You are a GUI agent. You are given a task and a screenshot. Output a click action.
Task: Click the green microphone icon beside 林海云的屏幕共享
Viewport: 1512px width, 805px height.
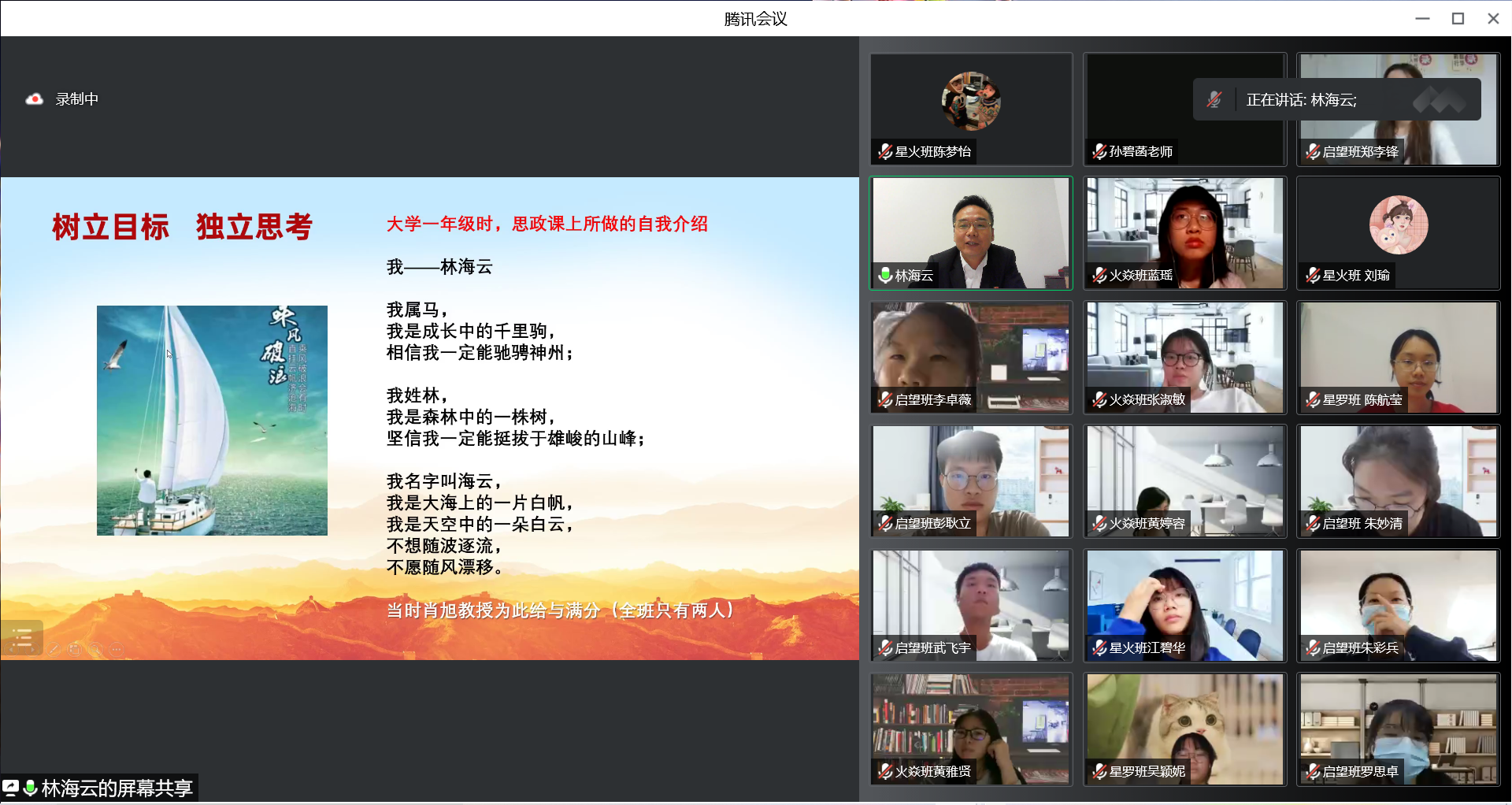pyautogui.click(x=31, y=788)
